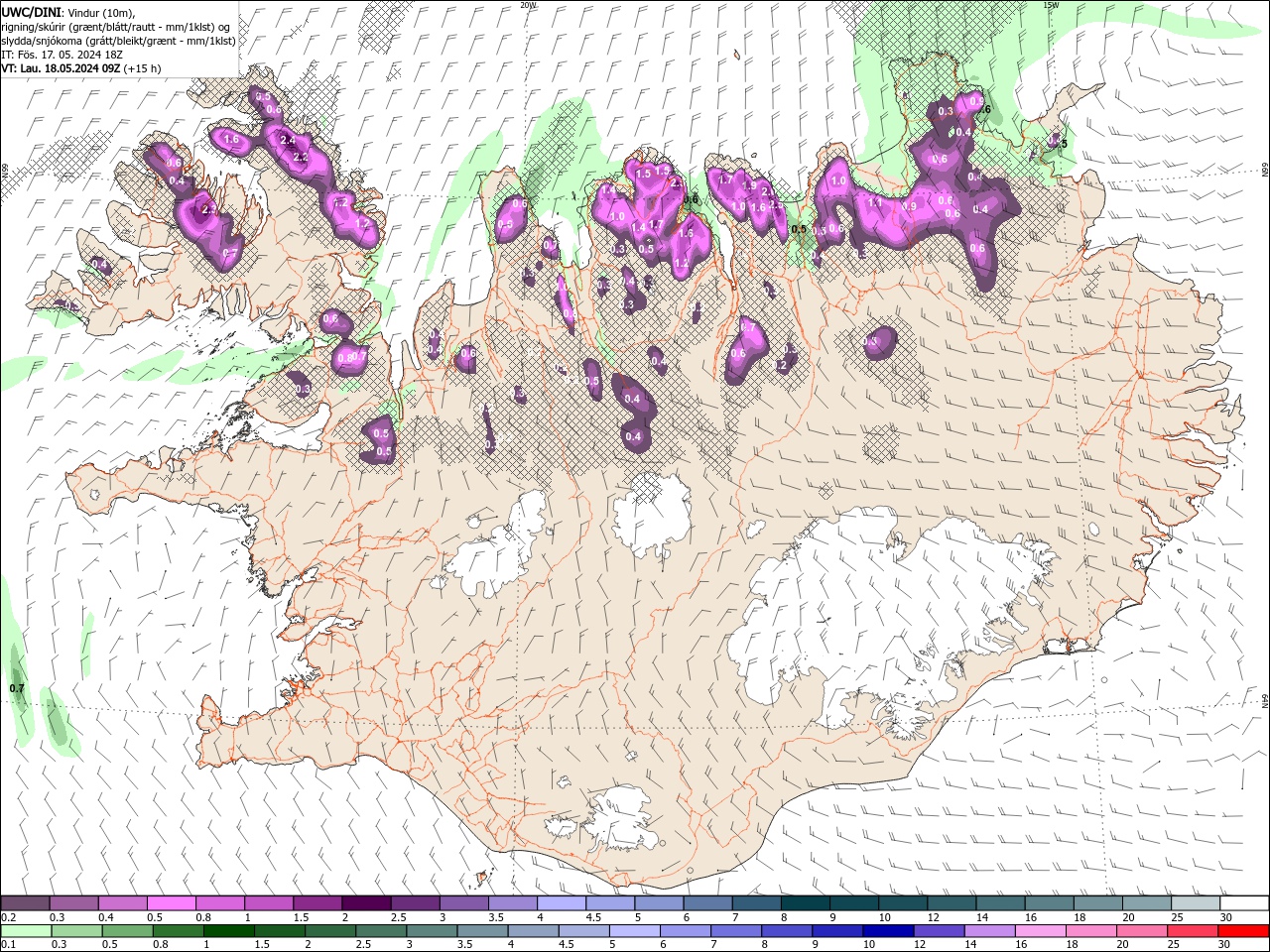Screen dimensions: 1270x952
Task: Click the 15W longitude label
Action: click(1051, 5)
